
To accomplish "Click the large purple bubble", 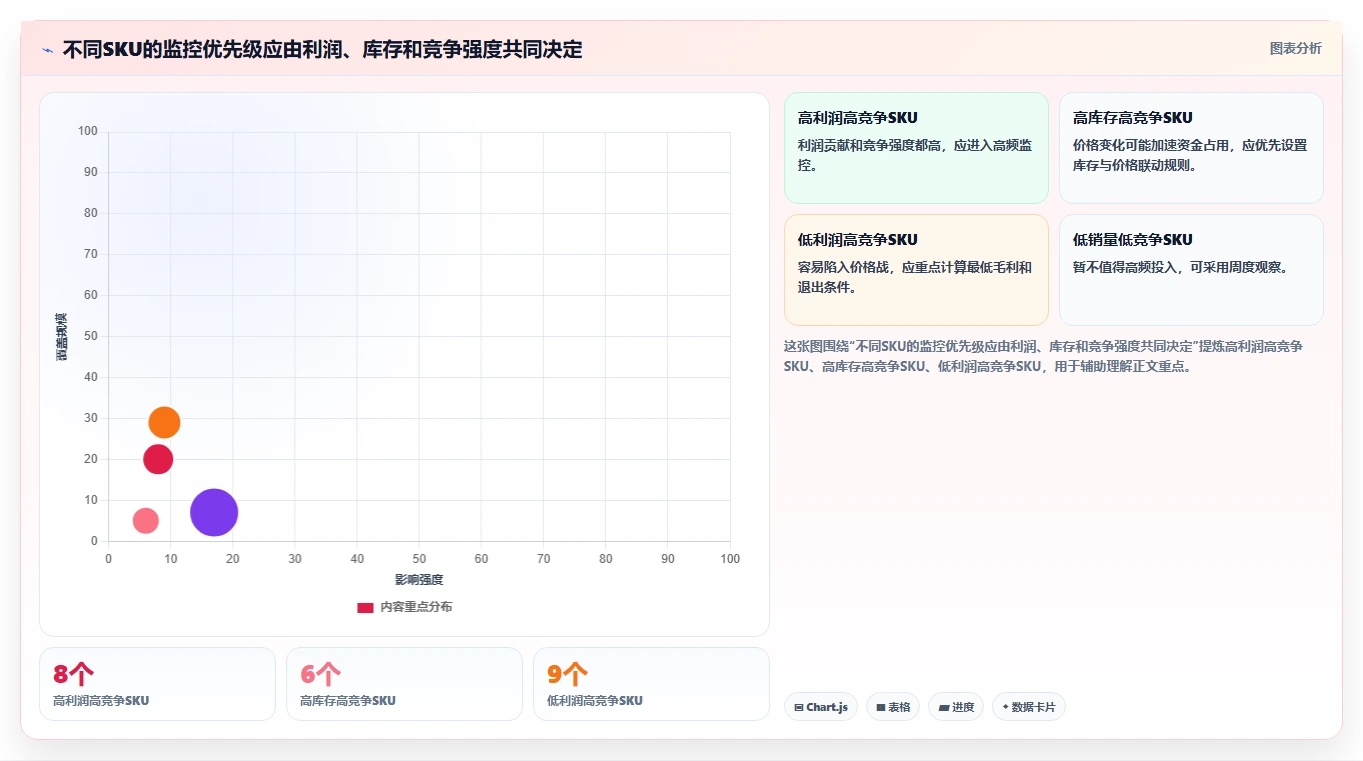I will point(214,513).
